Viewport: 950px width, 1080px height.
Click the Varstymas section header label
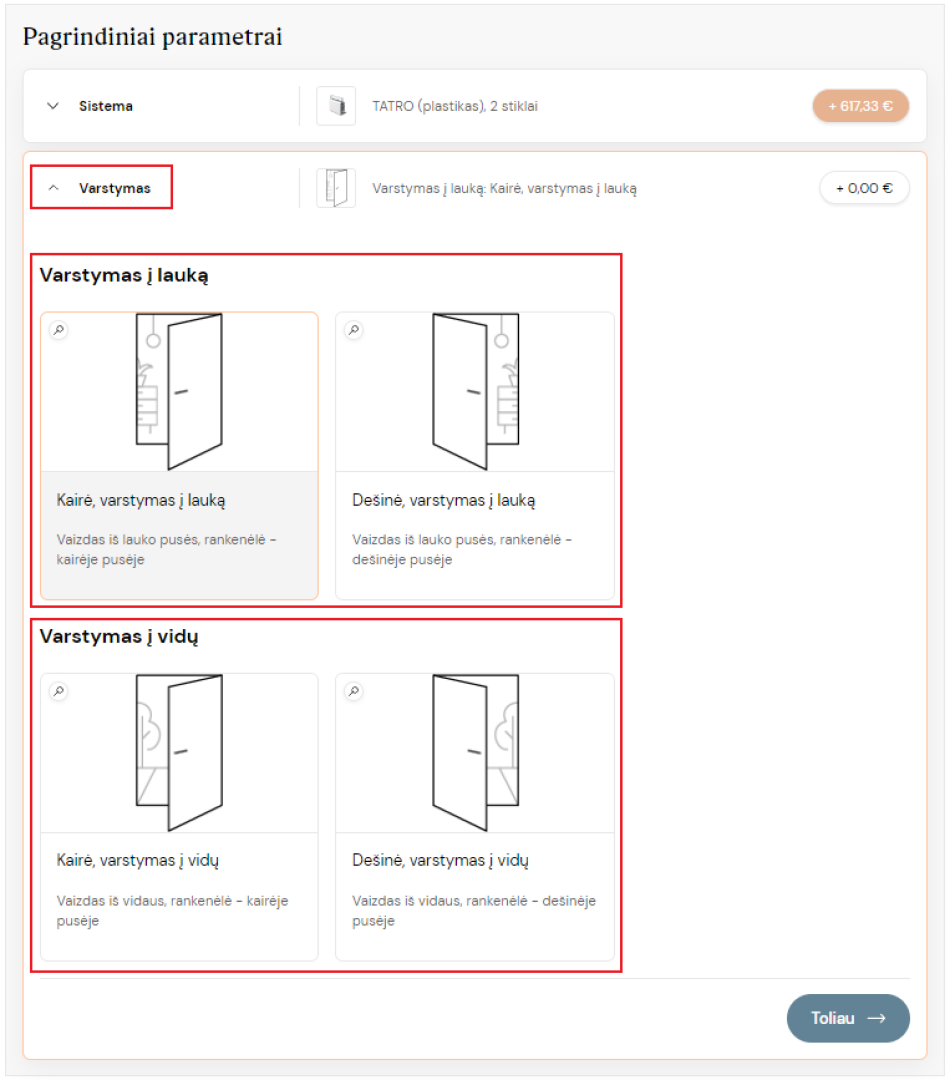click(114, 188)
